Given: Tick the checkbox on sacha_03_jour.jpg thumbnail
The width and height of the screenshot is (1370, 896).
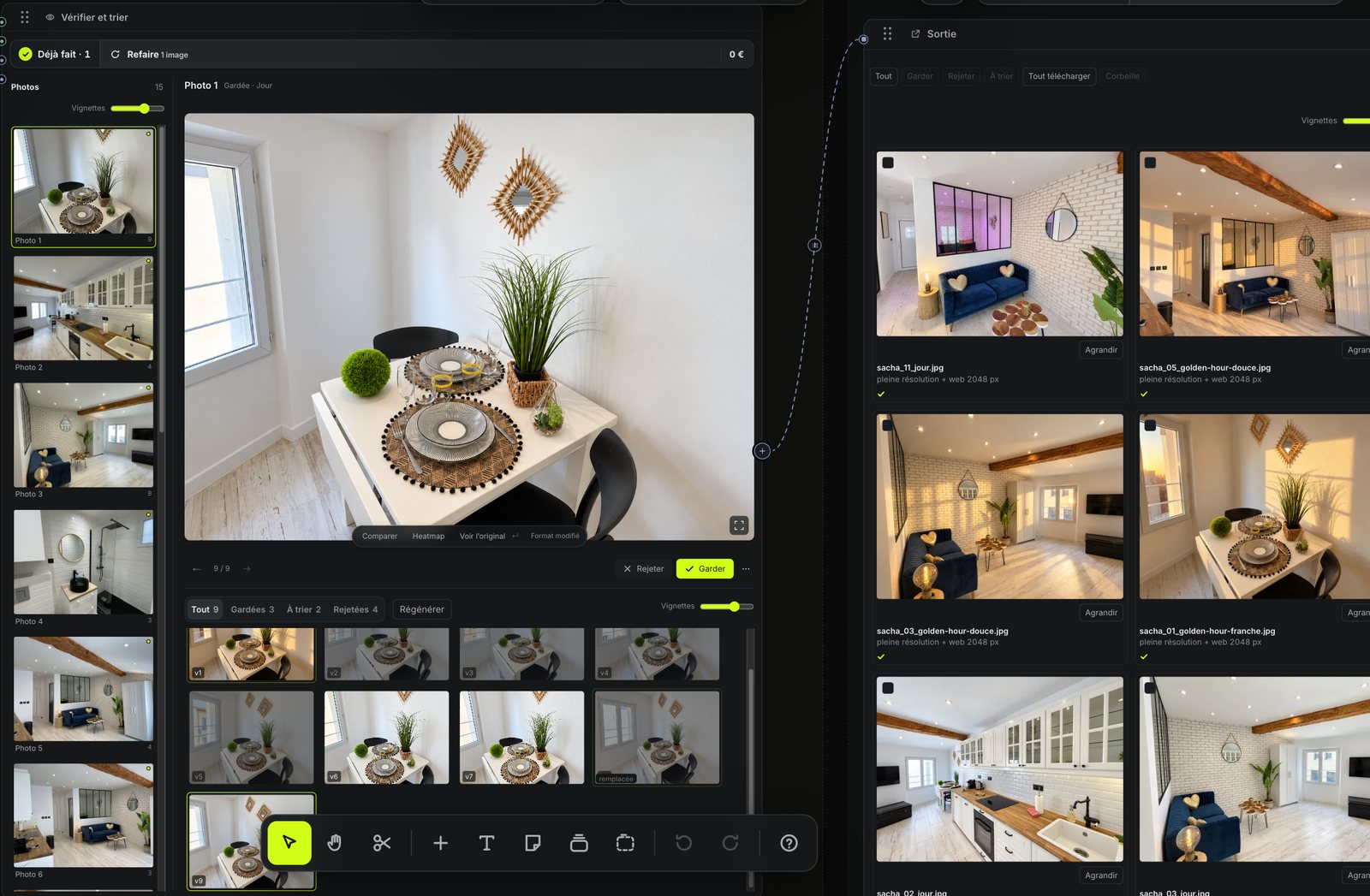Looking at the screenshot, I should click(x=1150, y=688).
